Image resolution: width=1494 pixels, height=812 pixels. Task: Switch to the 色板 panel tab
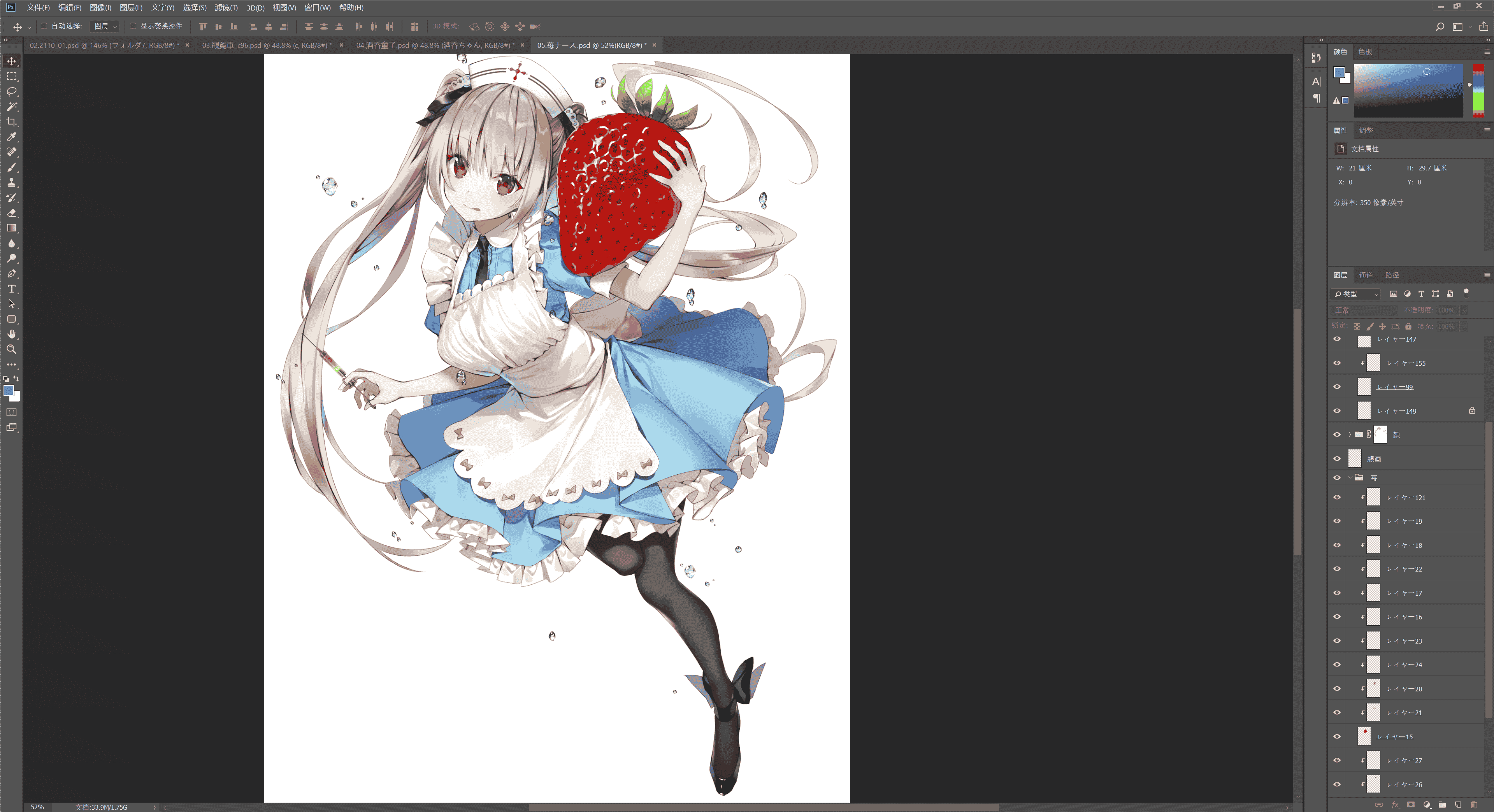pos(1365,52)
